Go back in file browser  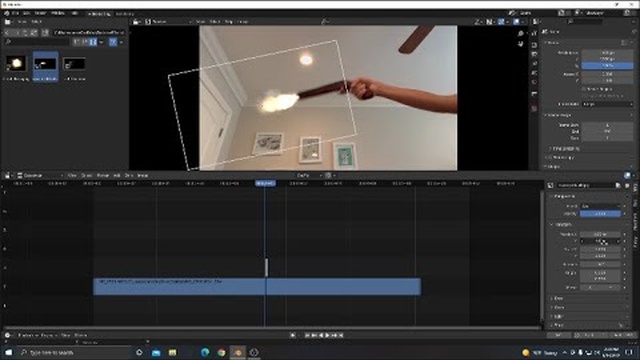tap(7, 32)
